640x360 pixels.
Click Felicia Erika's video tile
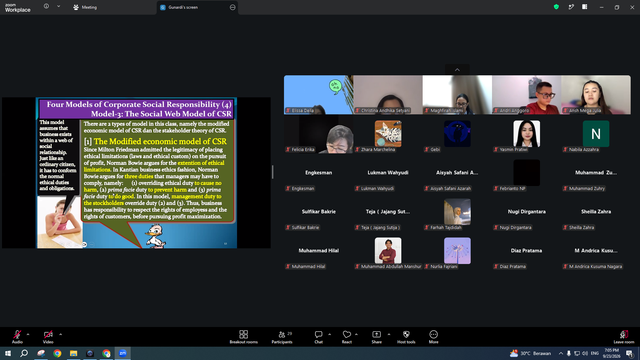coord(319,134)
